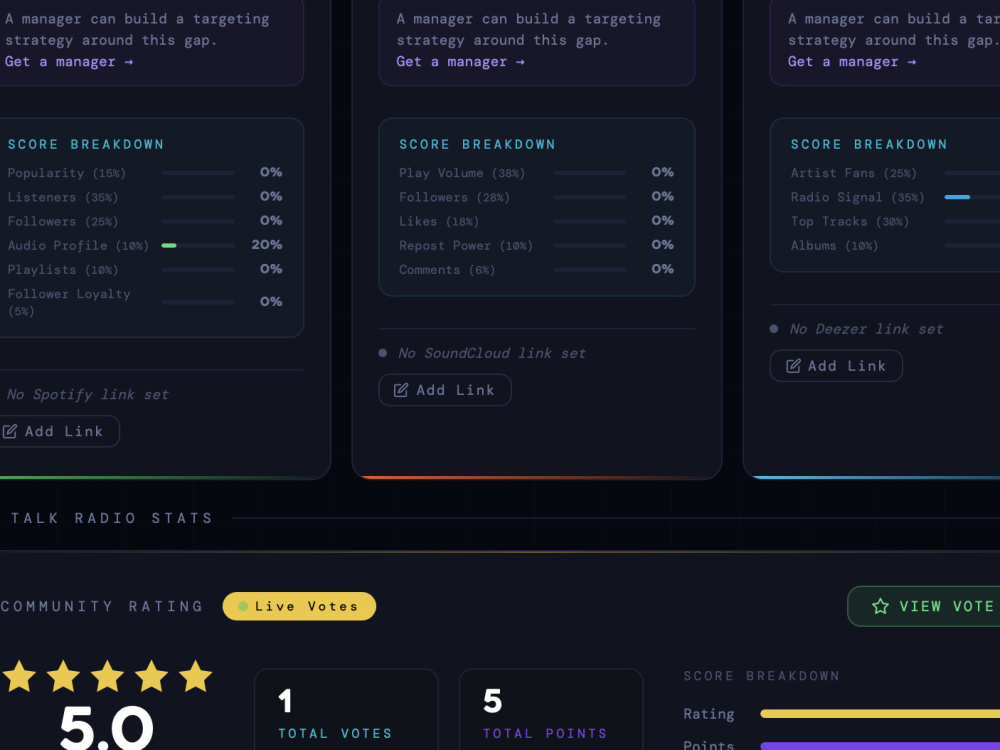
Task: Click the purple Points bar
Action: point(880,746)
